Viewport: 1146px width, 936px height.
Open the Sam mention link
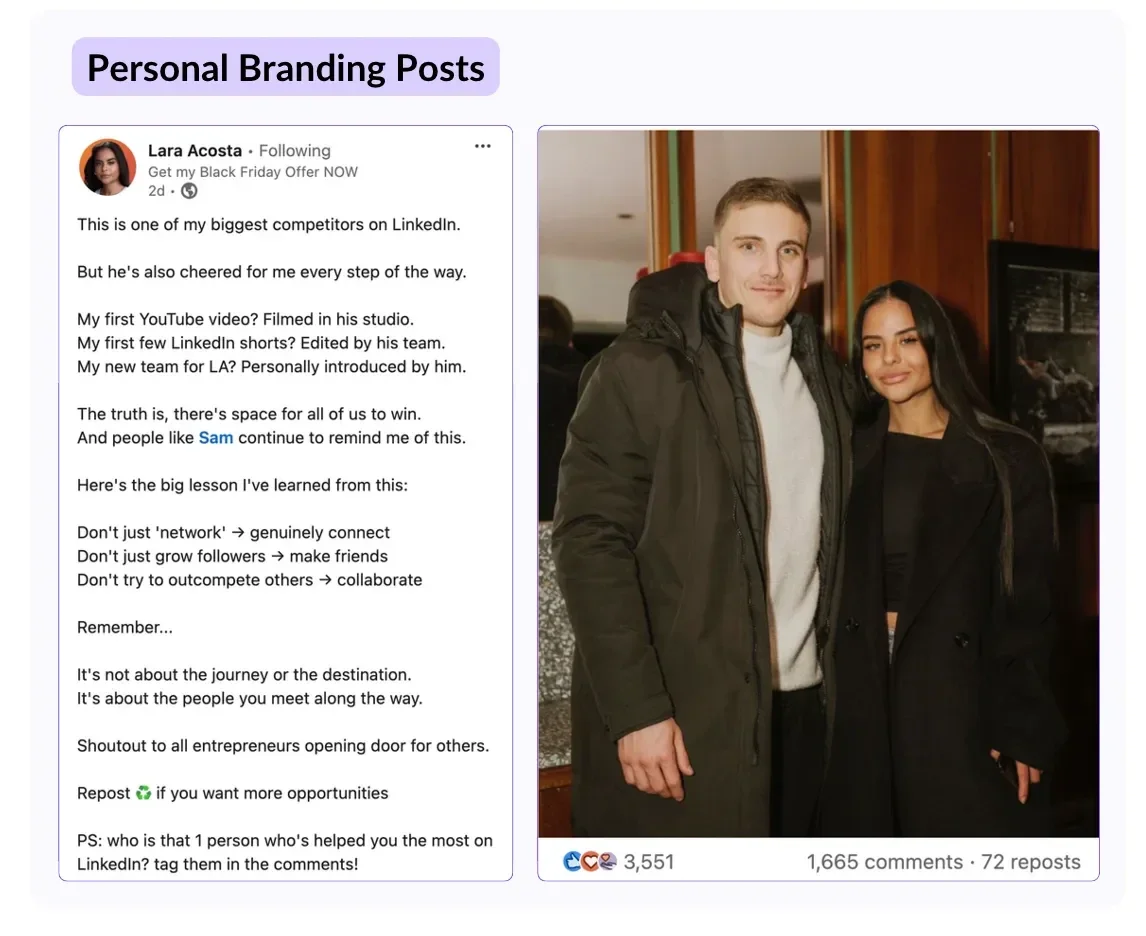click(x=216, y=437)
